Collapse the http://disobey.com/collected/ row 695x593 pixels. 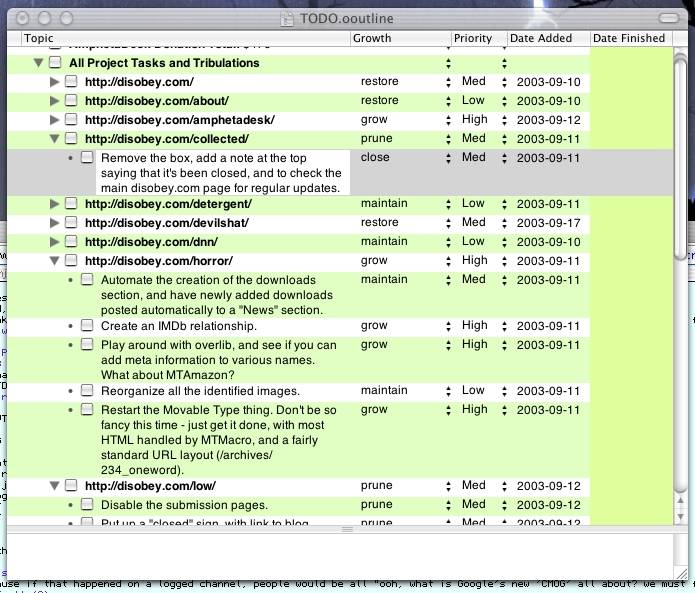point(55,139)
